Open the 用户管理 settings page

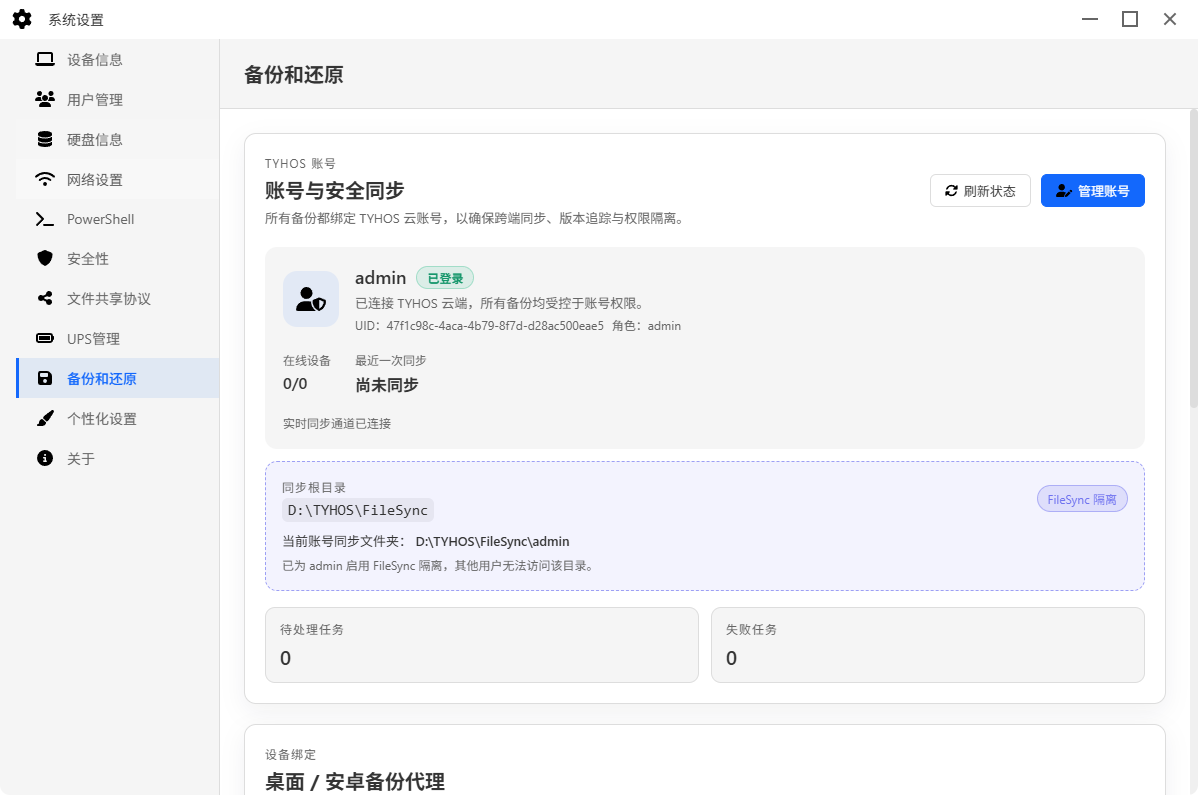pos(118,99)
